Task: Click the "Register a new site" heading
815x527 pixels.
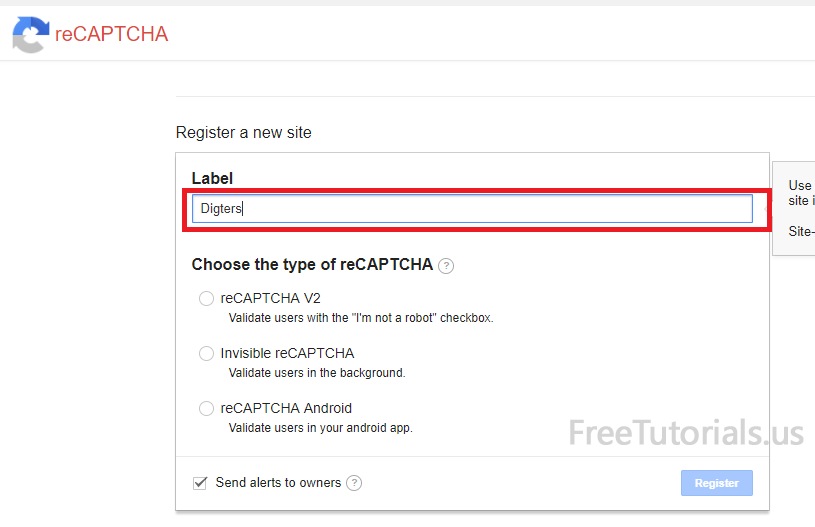Action: pos(243,132)
